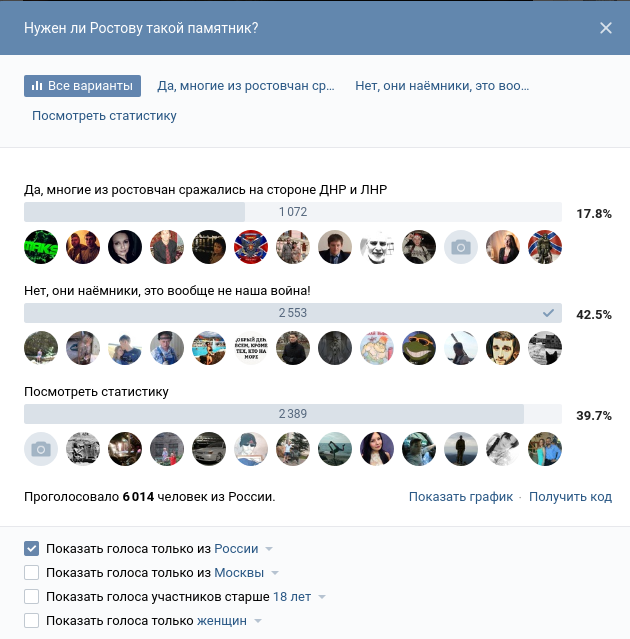Expand the 'России' country dropdown
Screen dimensions: 630x639
(244, 548)
